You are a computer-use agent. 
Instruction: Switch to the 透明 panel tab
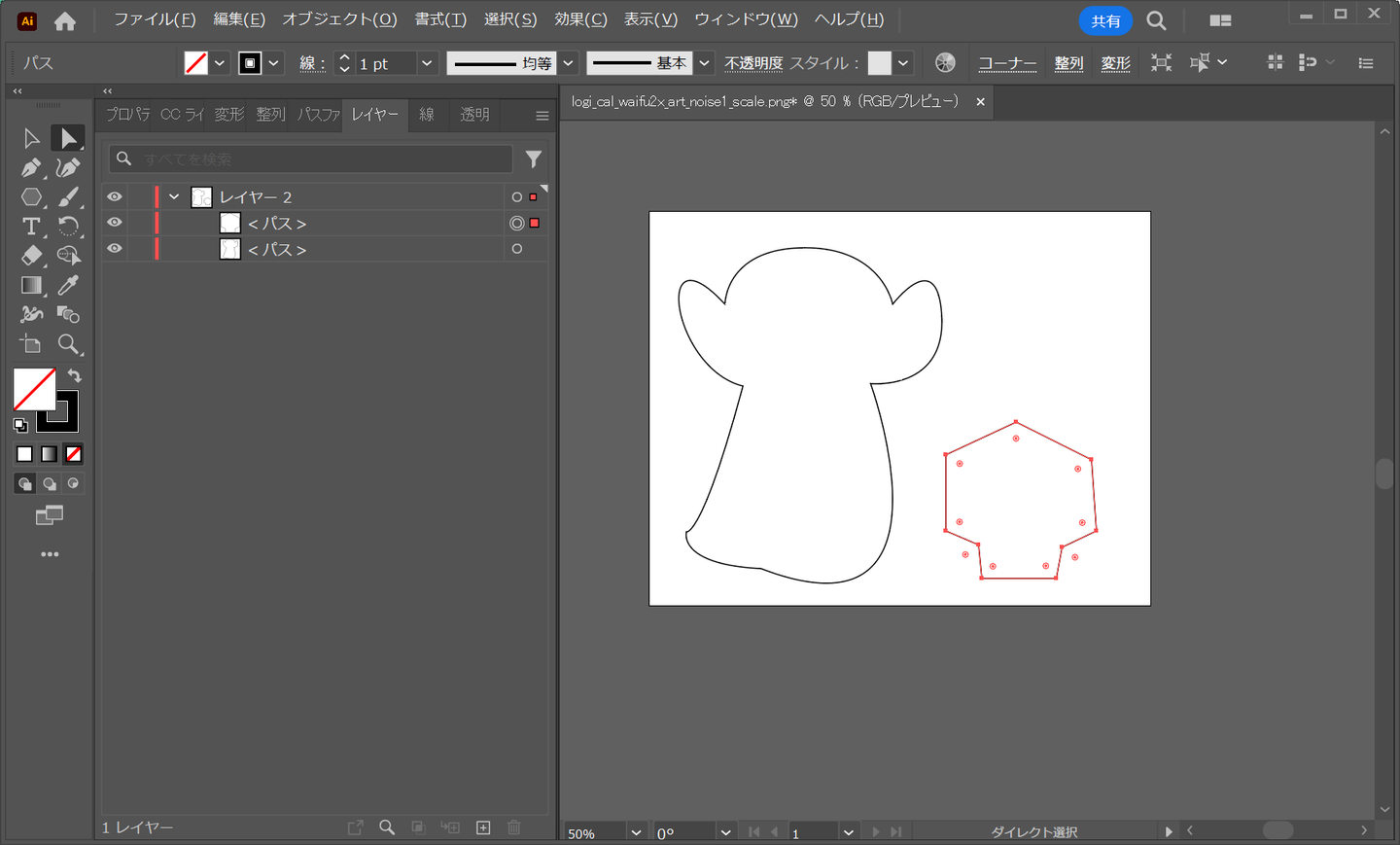[474, 115]
